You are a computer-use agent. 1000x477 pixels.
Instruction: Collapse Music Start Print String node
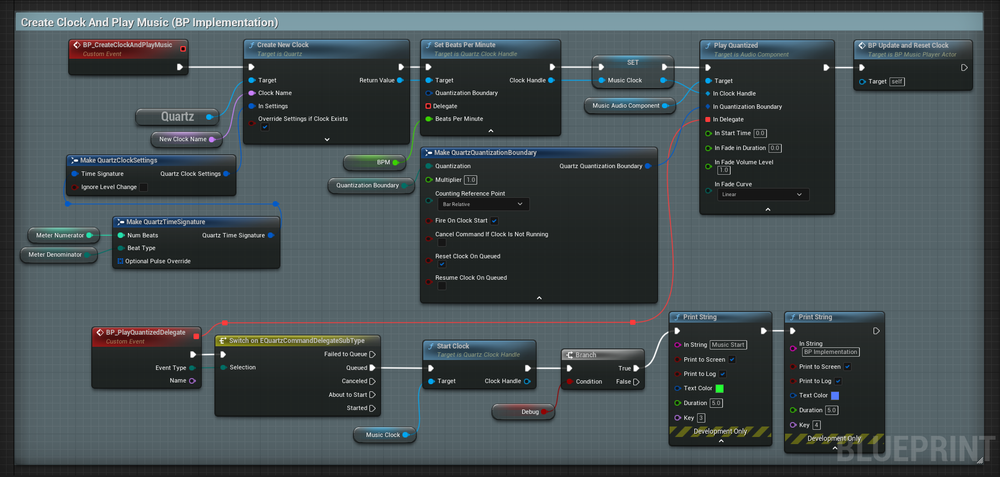coord(721,441)
